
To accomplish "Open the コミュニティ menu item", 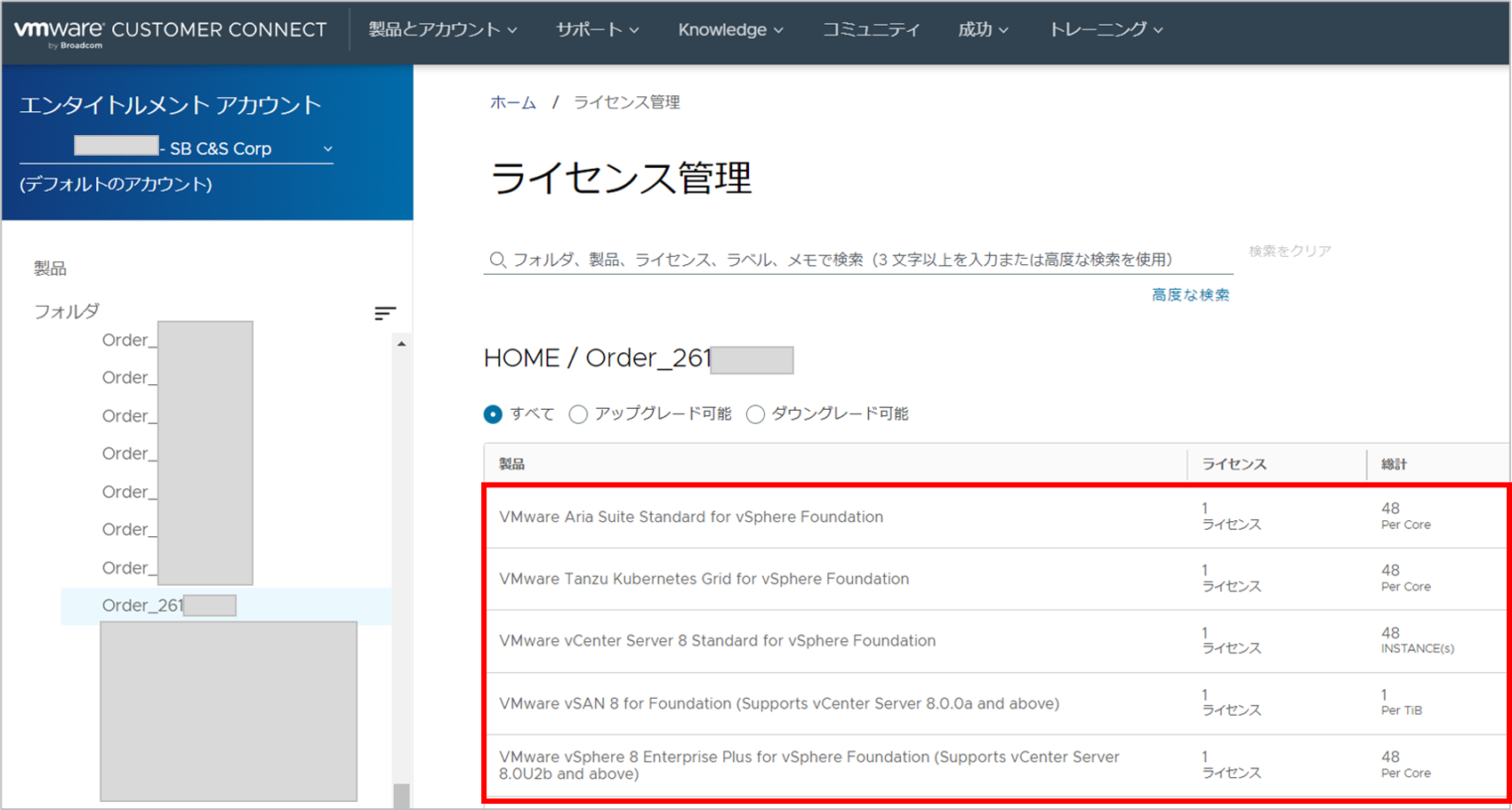I will coord(871,29).
